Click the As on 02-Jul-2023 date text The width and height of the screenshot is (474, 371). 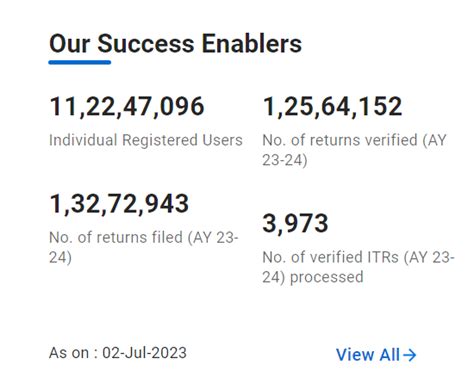118,353
